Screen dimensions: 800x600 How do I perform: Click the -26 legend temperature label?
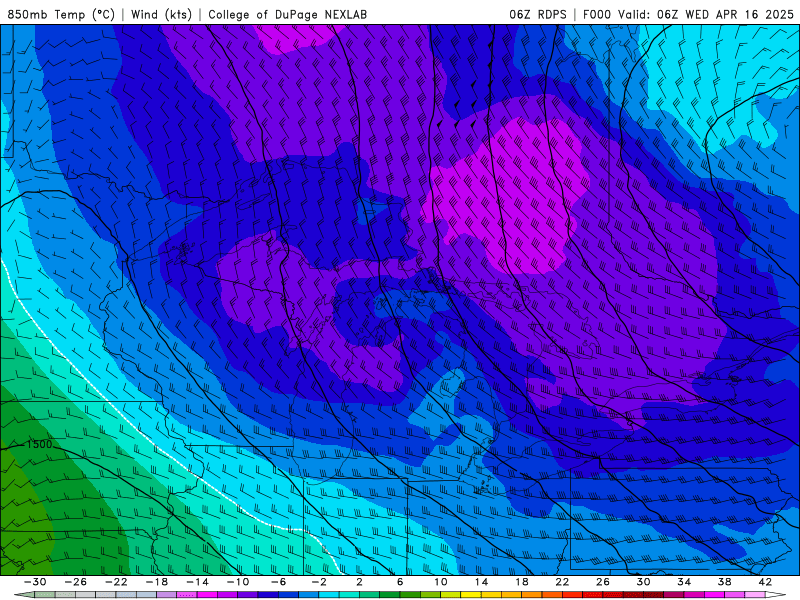[76, 582]
